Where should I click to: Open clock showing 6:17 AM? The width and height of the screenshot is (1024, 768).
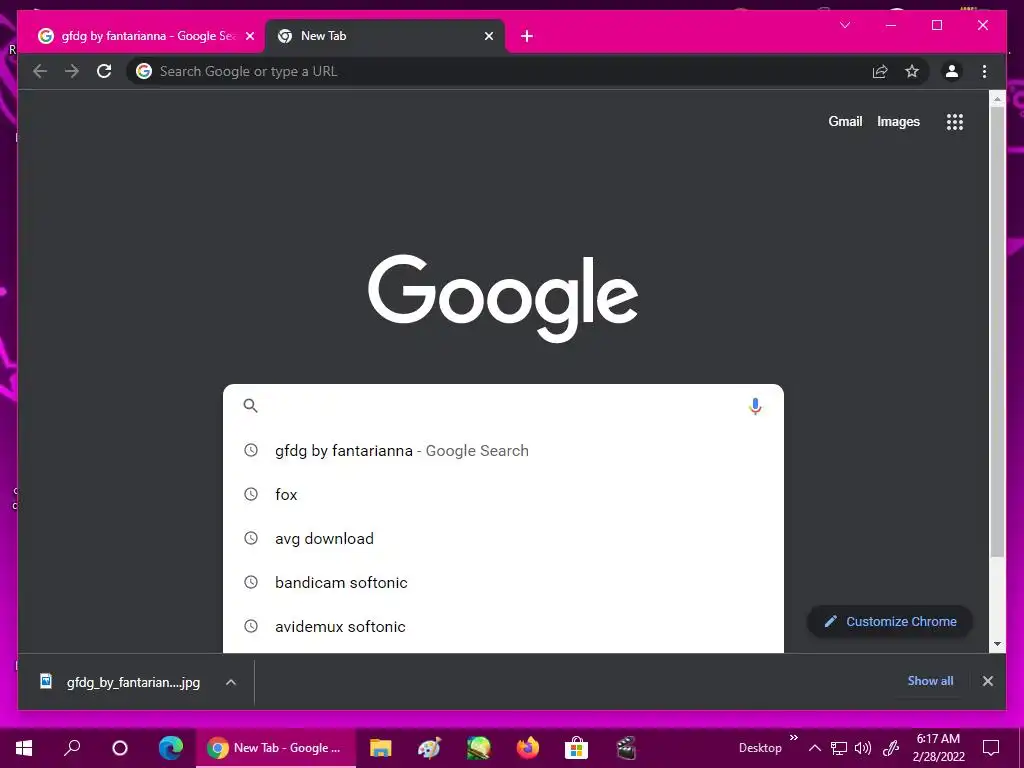[x=938, y=748]
